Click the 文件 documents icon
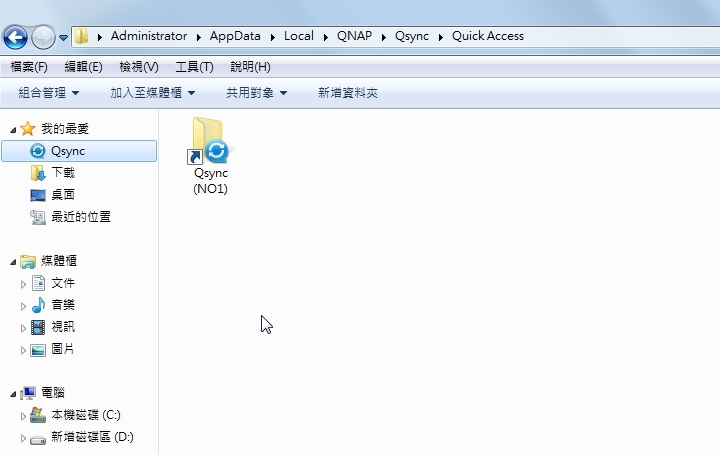Viewport: 720px width, 455px height. (38, 283)
